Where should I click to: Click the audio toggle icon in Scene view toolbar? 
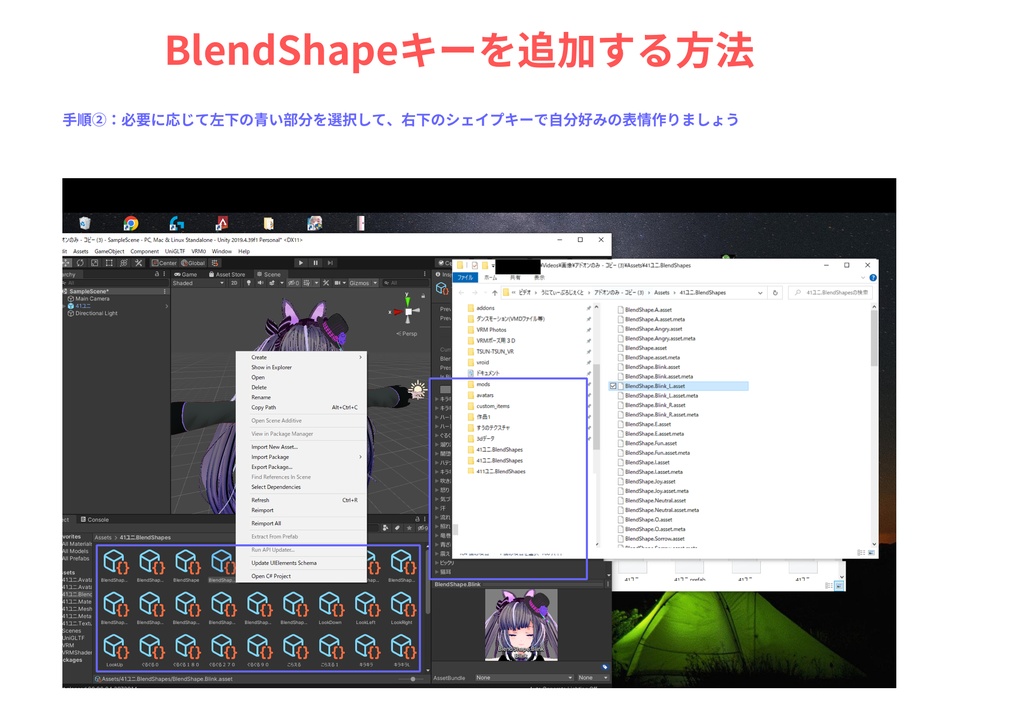pos(261,281)
